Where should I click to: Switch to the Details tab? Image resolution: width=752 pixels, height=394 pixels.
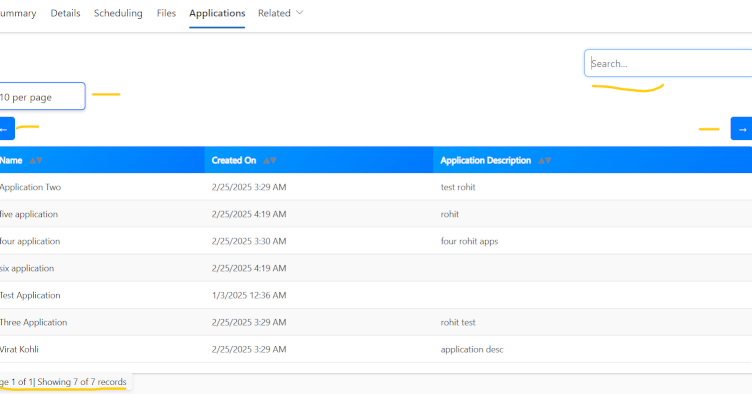coord(65,13)
